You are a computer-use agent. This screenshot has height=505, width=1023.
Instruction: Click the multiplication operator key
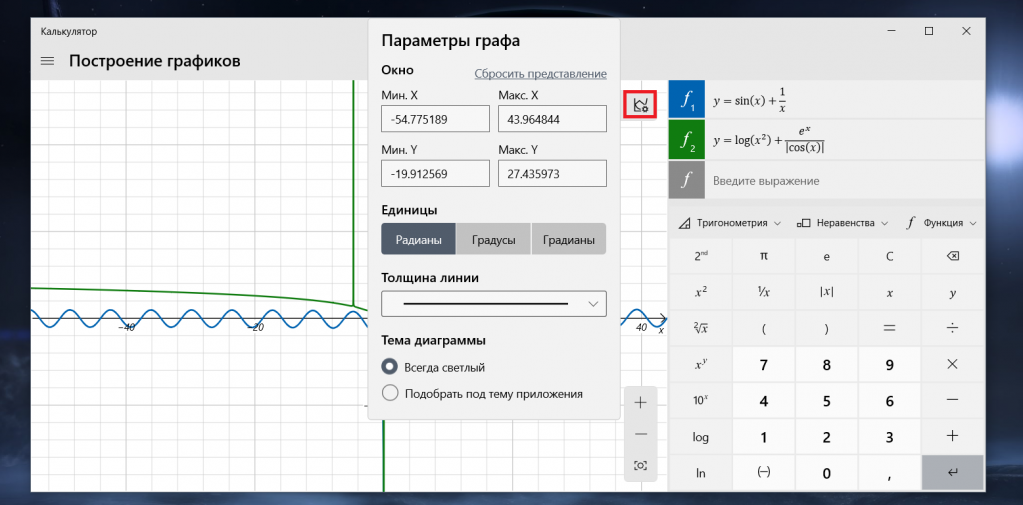(952, 365)
